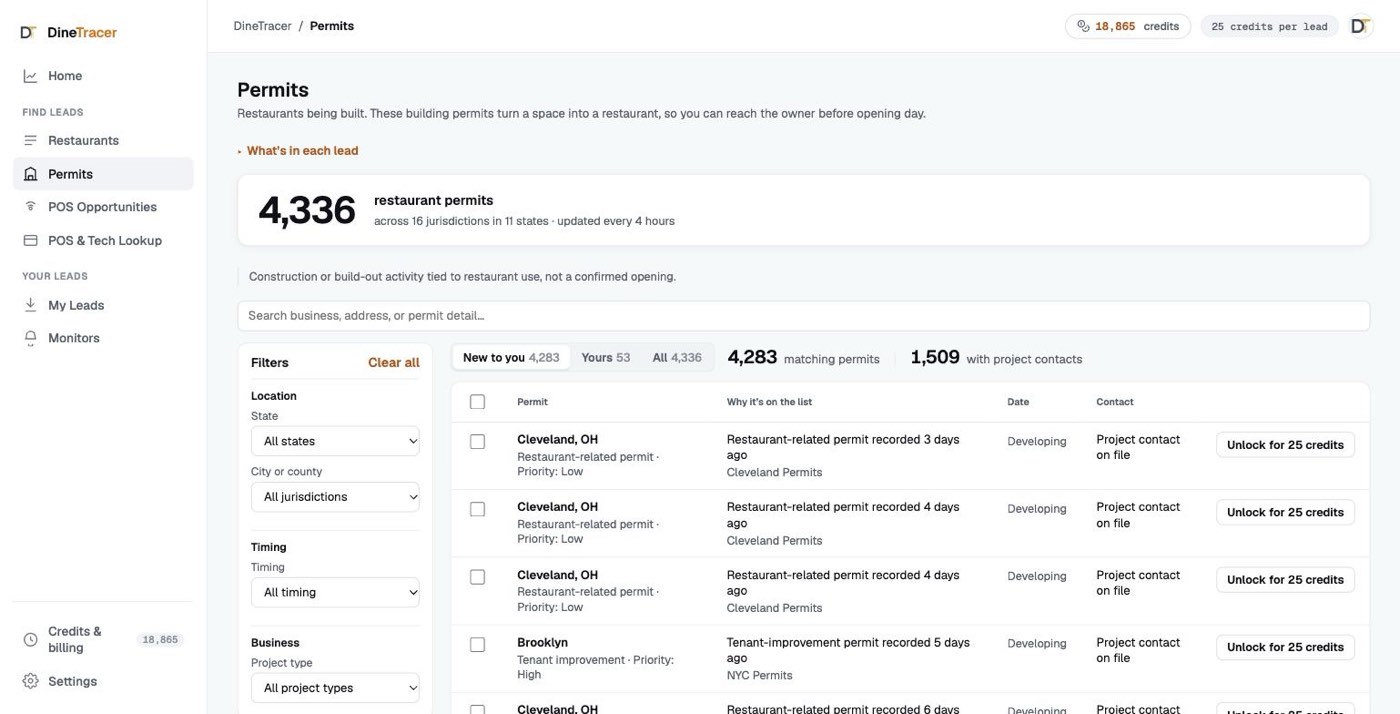The width and height of the screenshot is (1400, 714).
Task: Open Credits & billing in the sidebar
Action: click(x=102, y=640)
